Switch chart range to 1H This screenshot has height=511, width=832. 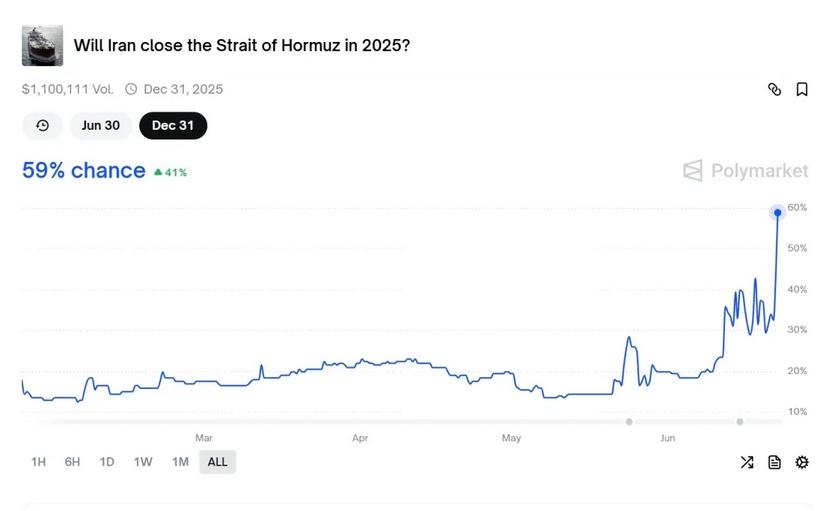(38, 462)
